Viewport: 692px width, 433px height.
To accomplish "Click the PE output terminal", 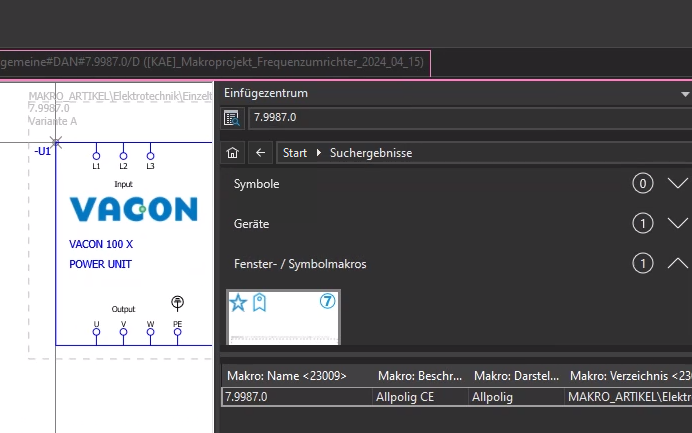I will (177, 332).
